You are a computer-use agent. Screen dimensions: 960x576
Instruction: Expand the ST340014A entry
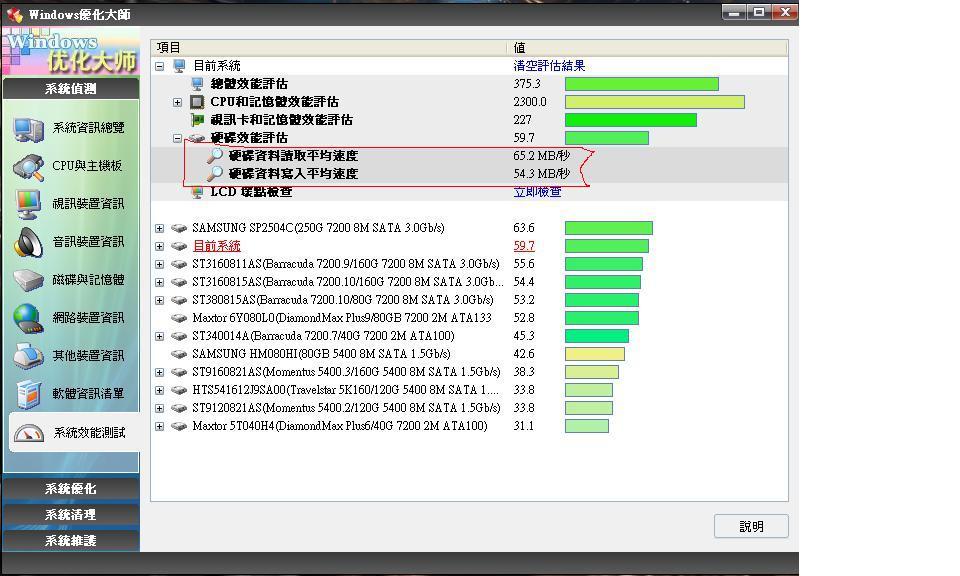tap(160, 337)
